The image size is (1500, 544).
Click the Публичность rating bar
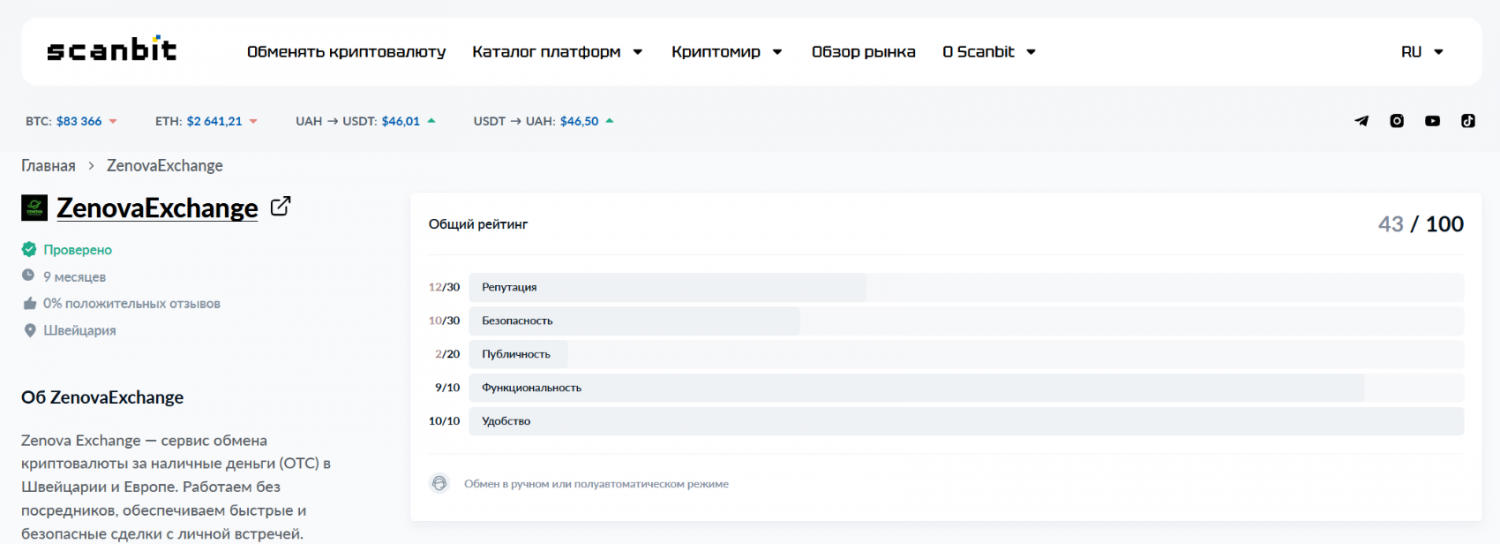tap(966, 354)
